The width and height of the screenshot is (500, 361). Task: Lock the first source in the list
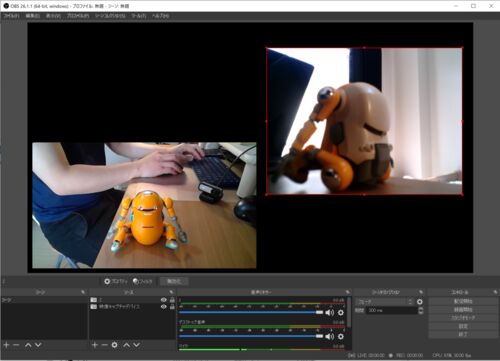[172, 300]
